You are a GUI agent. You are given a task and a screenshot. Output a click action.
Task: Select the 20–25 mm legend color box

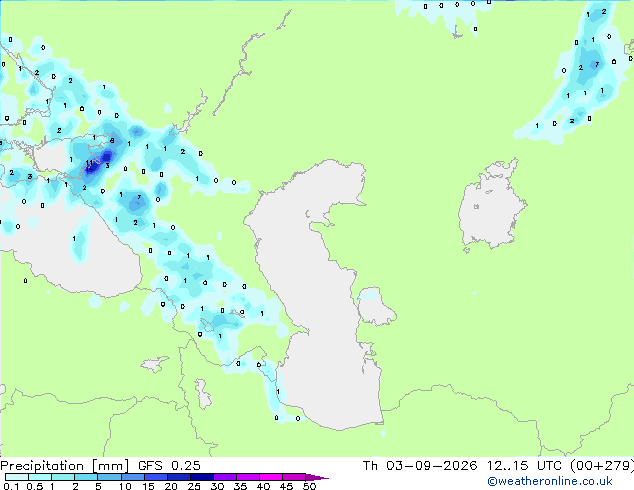178,477
